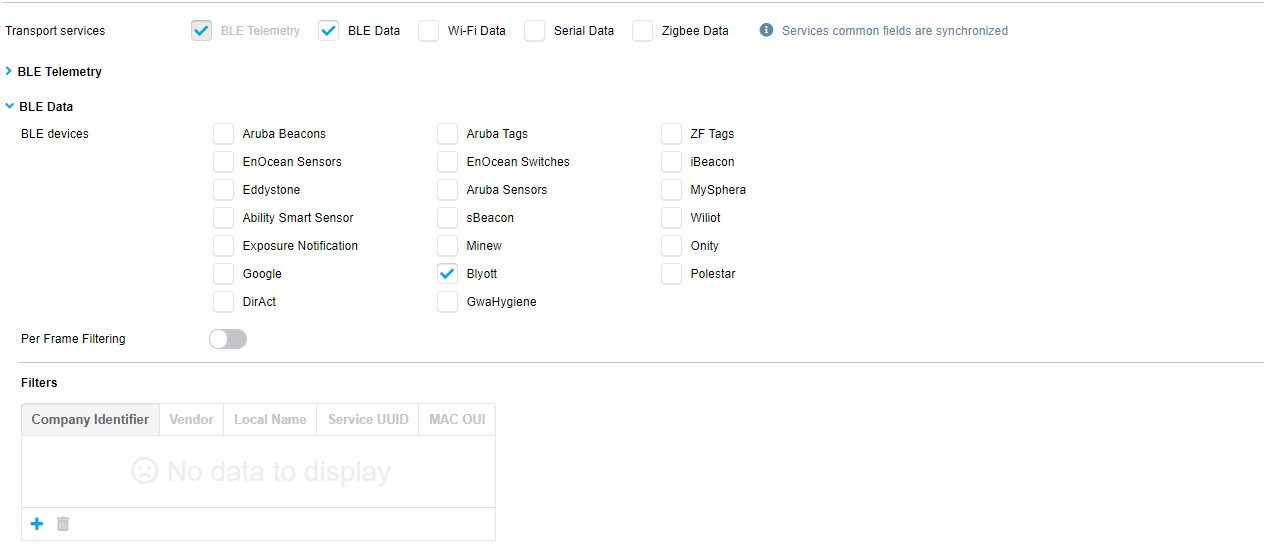Click the BLE devices label
Viewport: 1267px width, 551px height.
point(55,134)
